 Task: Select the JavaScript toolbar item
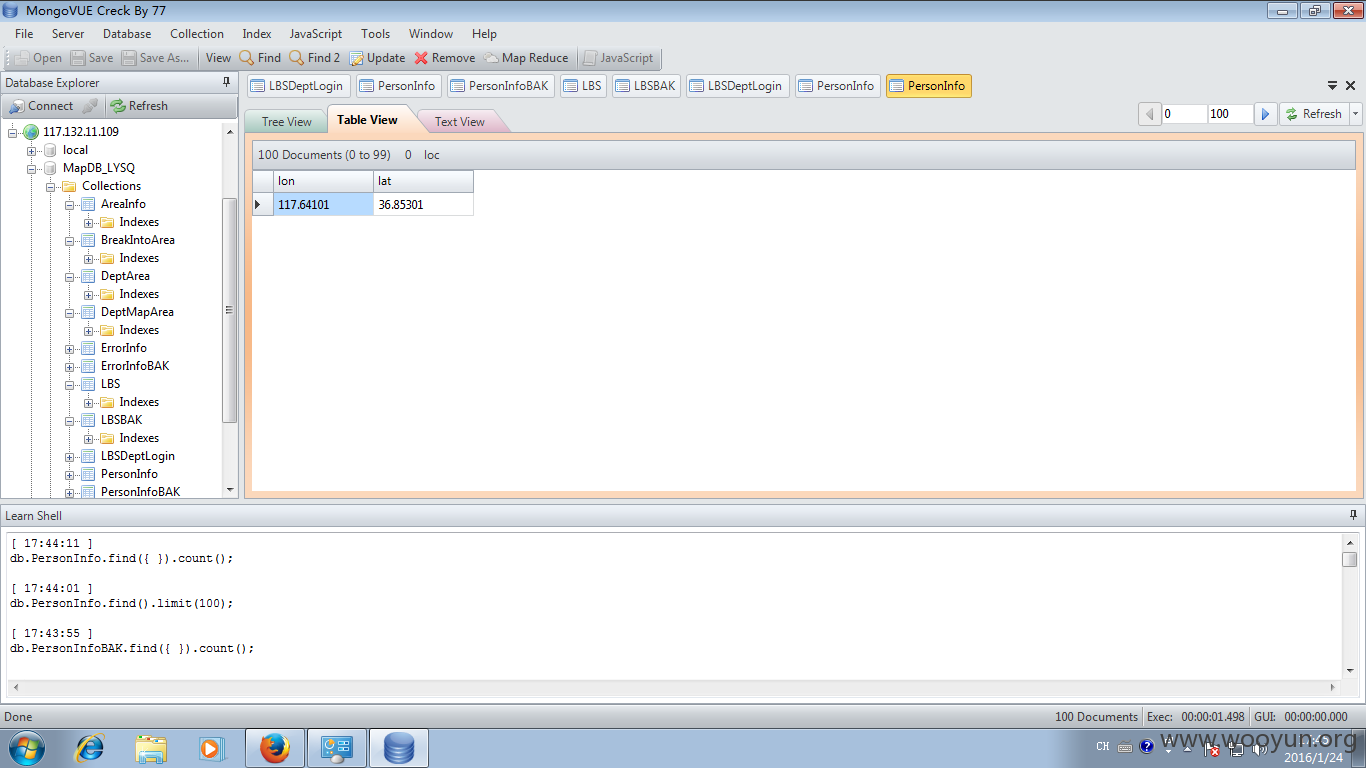[x=618, y=58]
